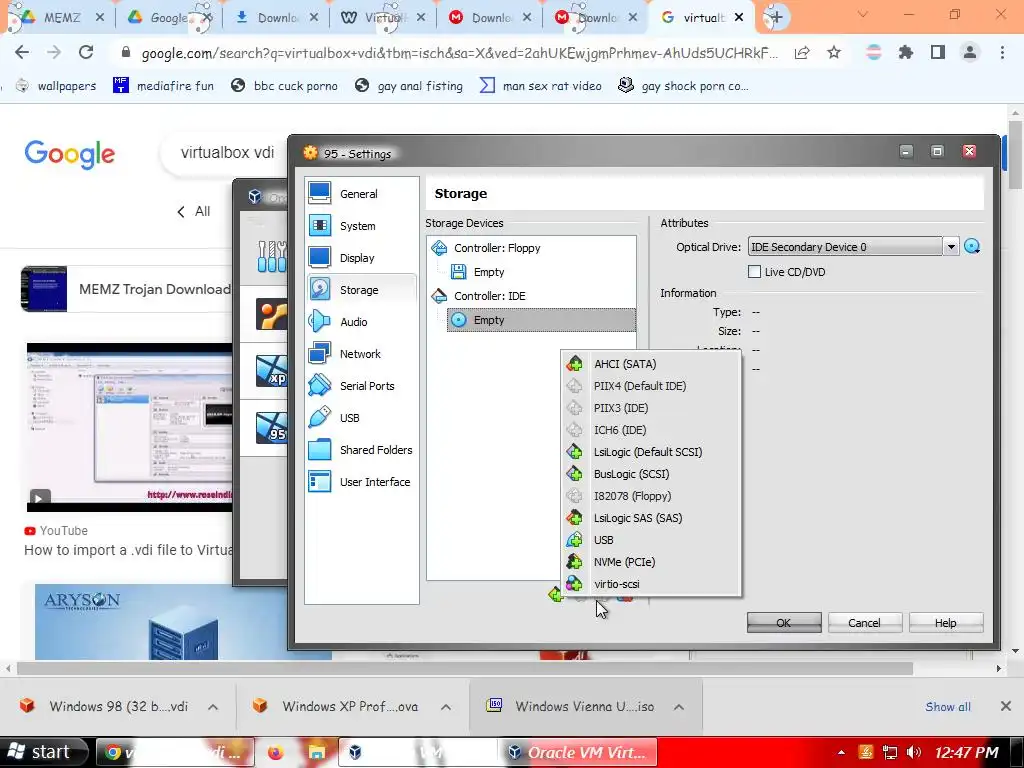Open the Chrome extensions puzzle menu
1024x768 pixels.
coord(906,53)
